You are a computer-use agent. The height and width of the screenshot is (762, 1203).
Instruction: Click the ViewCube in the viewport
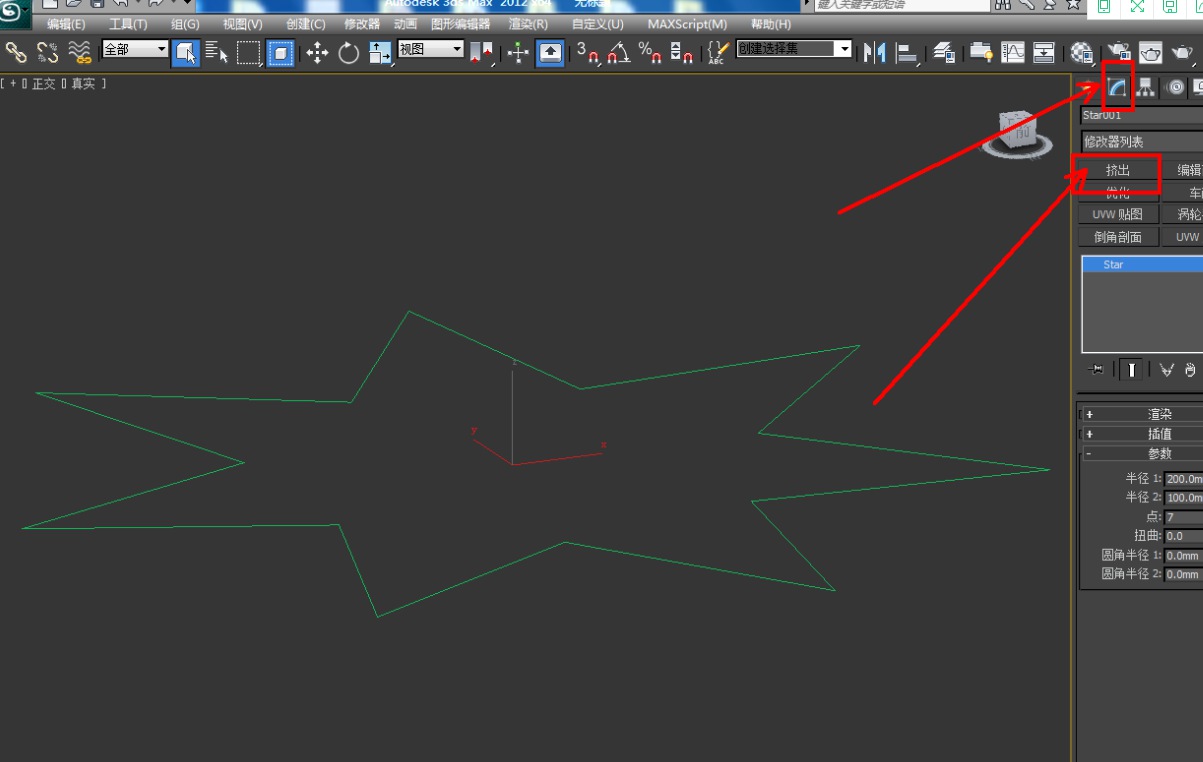[x=1018, y=133]
